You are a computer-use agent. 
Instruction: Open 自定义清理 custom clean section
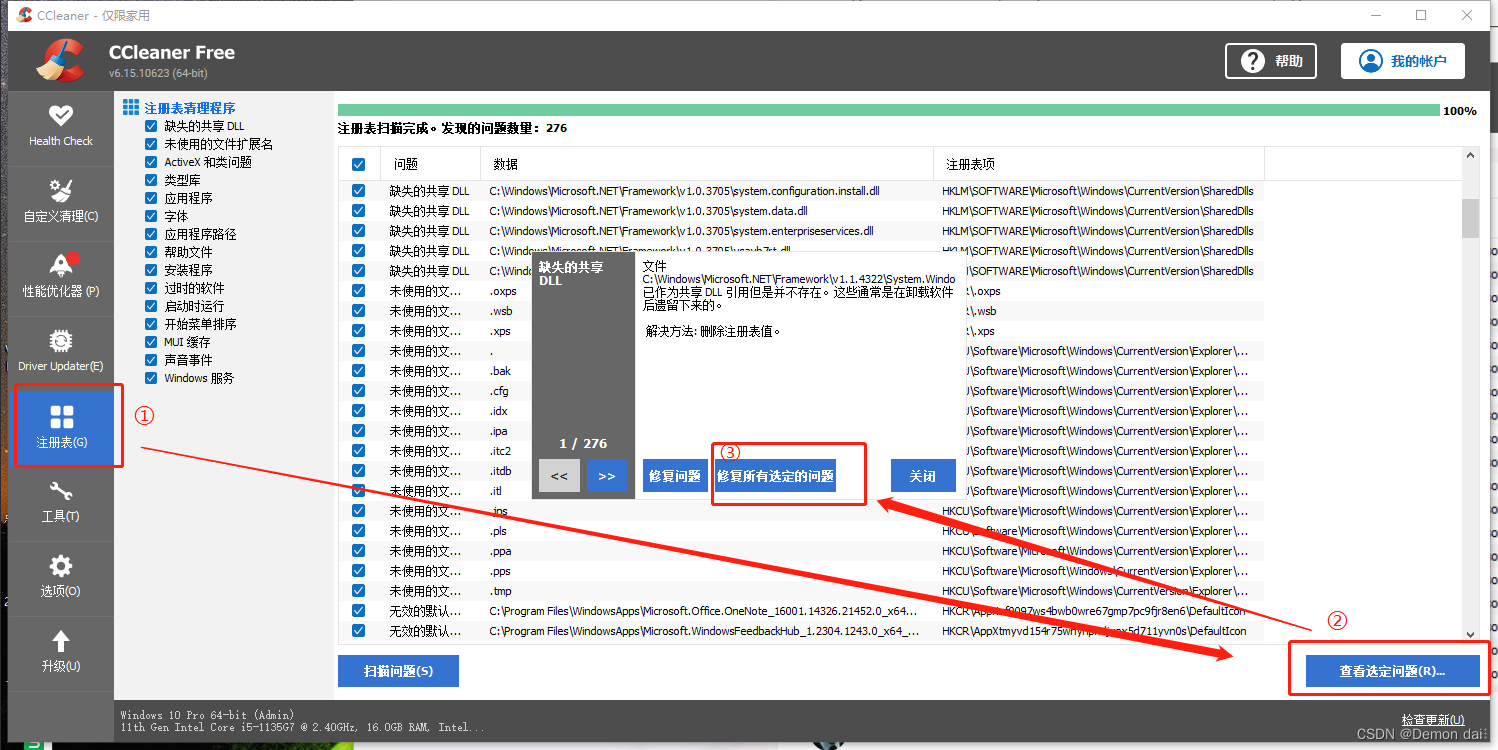[61, 201]
